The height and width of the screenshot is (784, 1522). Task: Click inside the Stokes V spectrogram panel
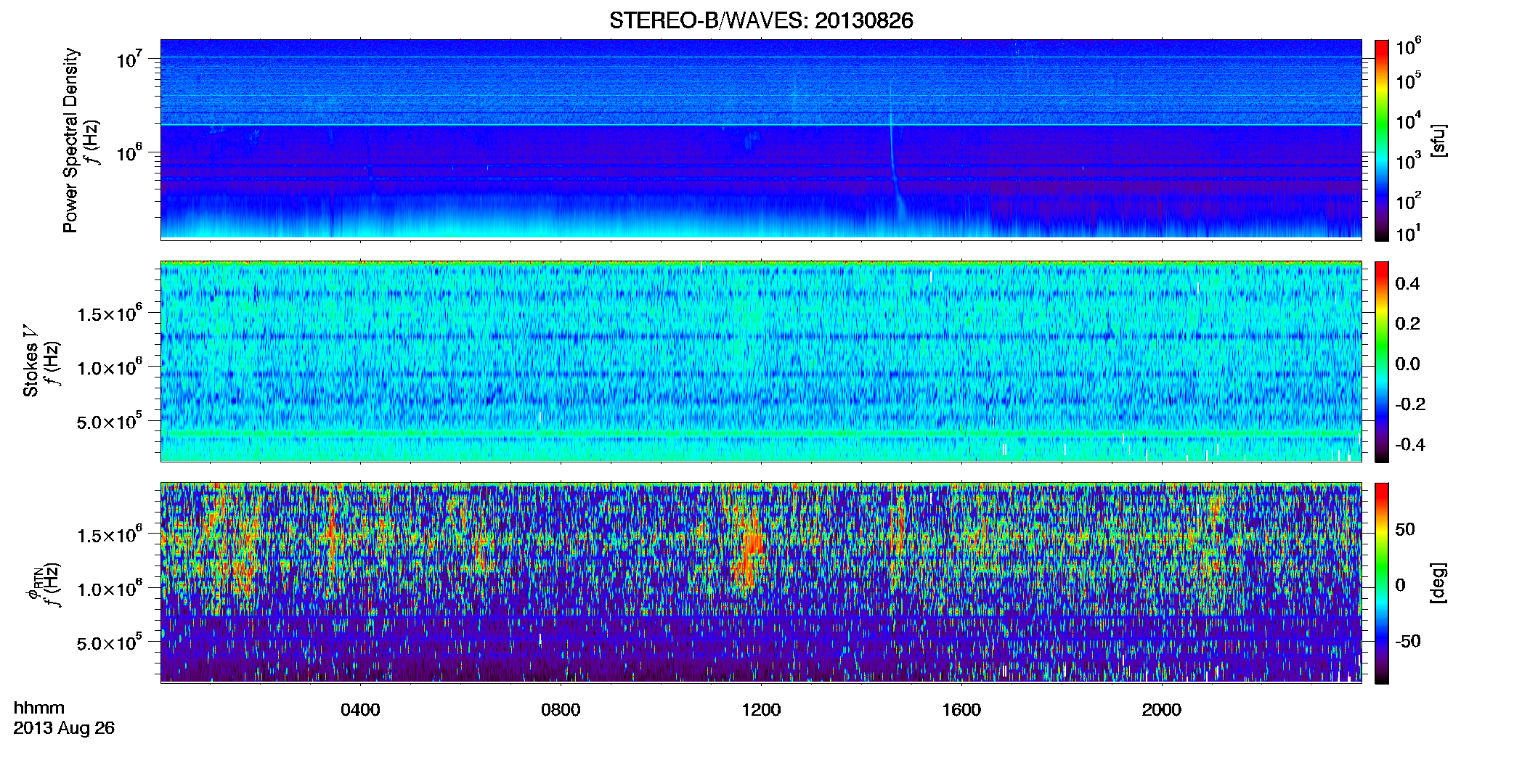[761, 361]
